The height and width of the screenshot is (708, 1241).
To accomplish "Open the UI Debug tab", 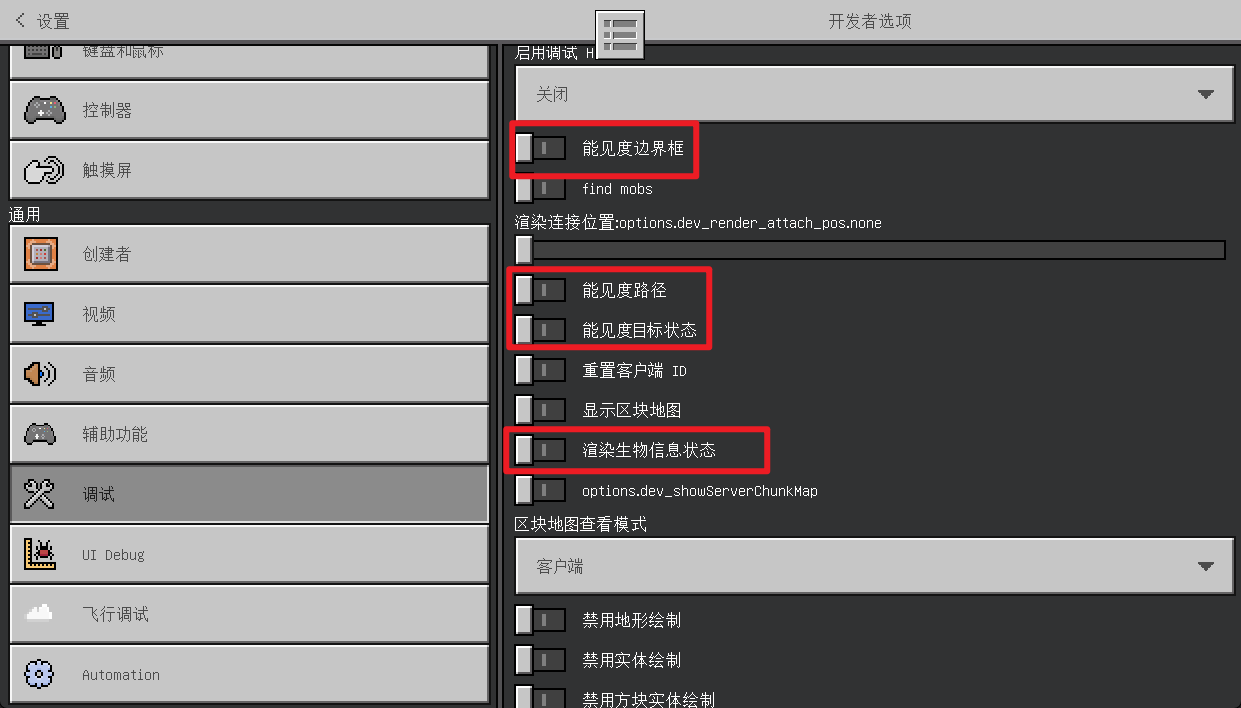I will [249, 554].
